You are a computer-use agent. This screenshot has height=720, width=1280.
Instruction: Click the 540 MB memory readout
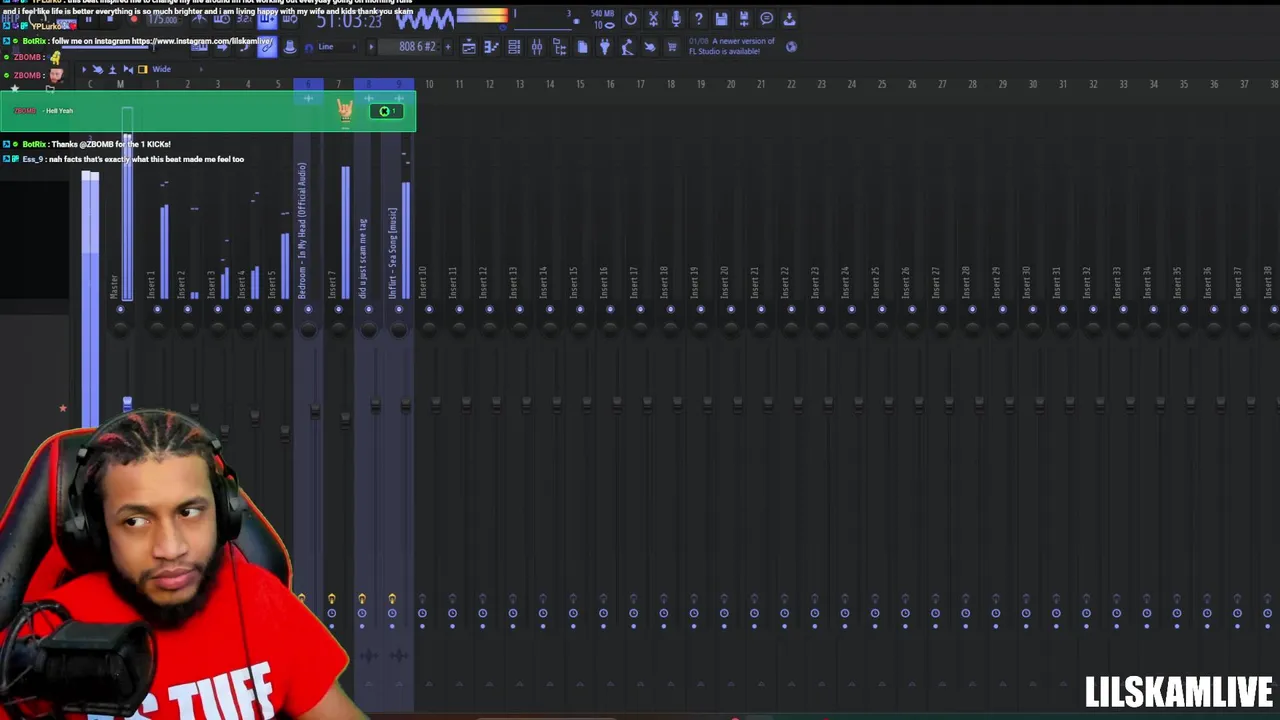602,14
